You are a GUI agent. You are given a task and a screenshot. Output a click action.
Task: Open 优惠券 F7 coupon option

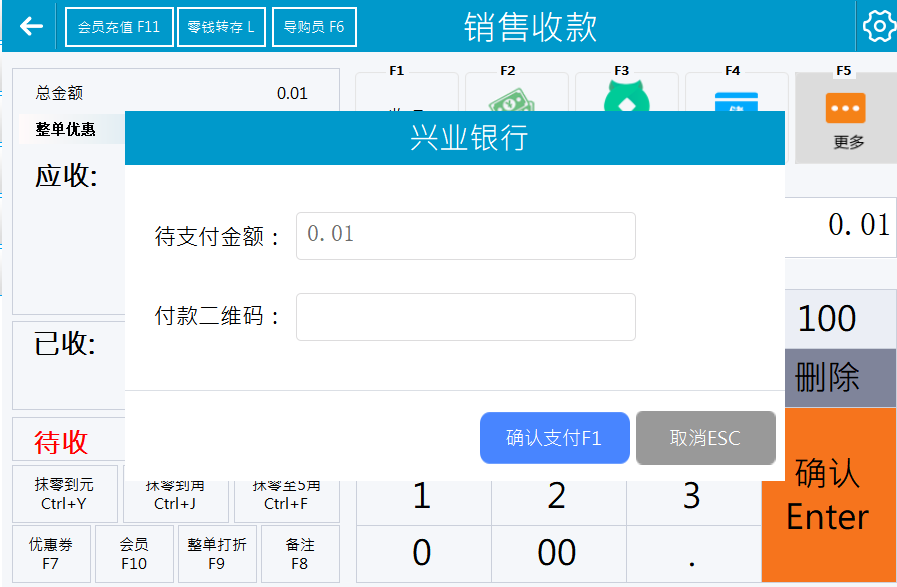click(x=51, y=554)
